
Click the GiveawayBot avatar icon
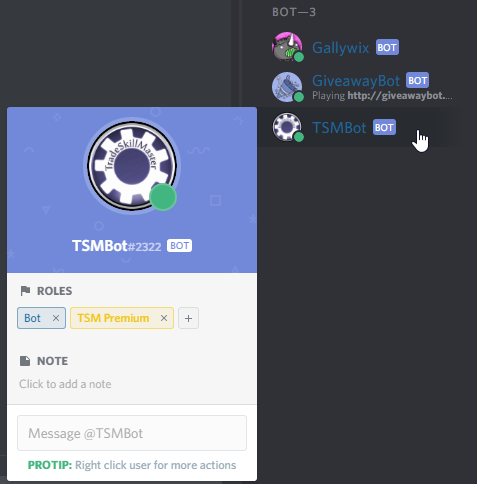pos(287,87)
